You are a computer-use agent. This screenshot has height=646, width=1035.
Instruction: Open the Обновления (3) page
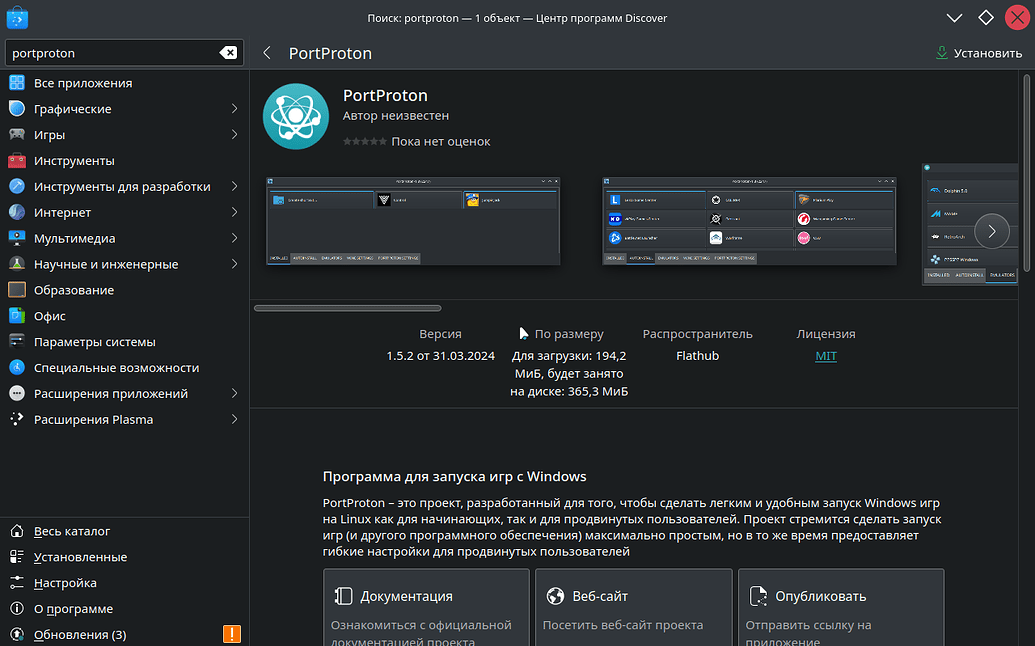pos(124,634)
